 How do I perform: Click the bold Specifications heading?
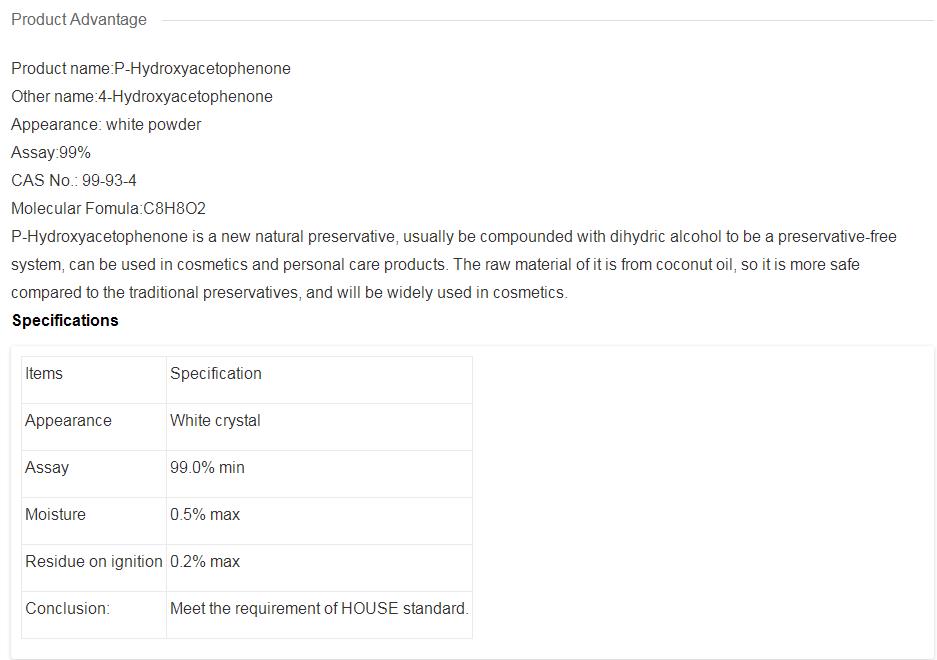[65, 321]
